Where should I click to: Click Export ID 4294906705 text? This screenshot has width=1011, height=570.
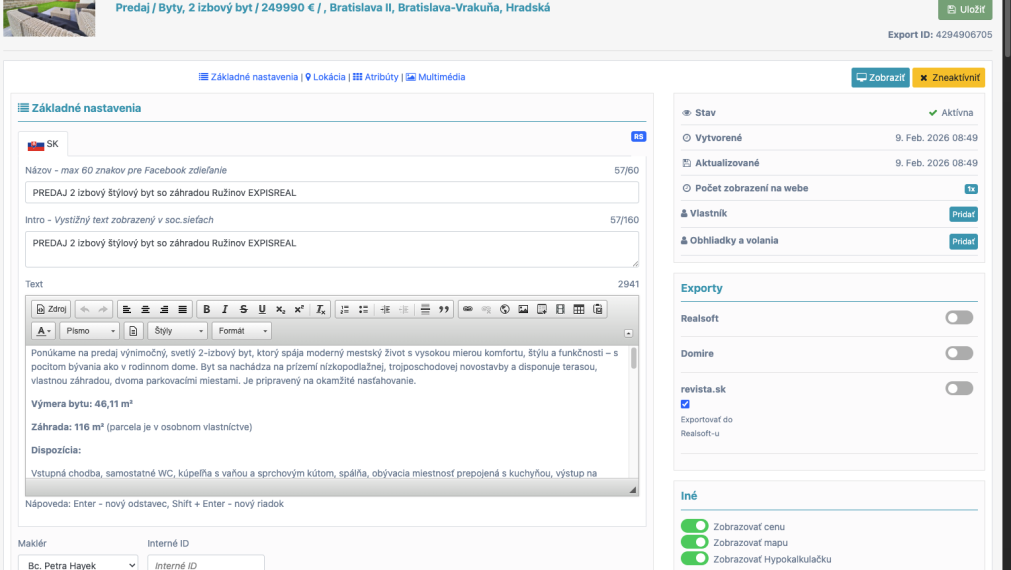940,35
